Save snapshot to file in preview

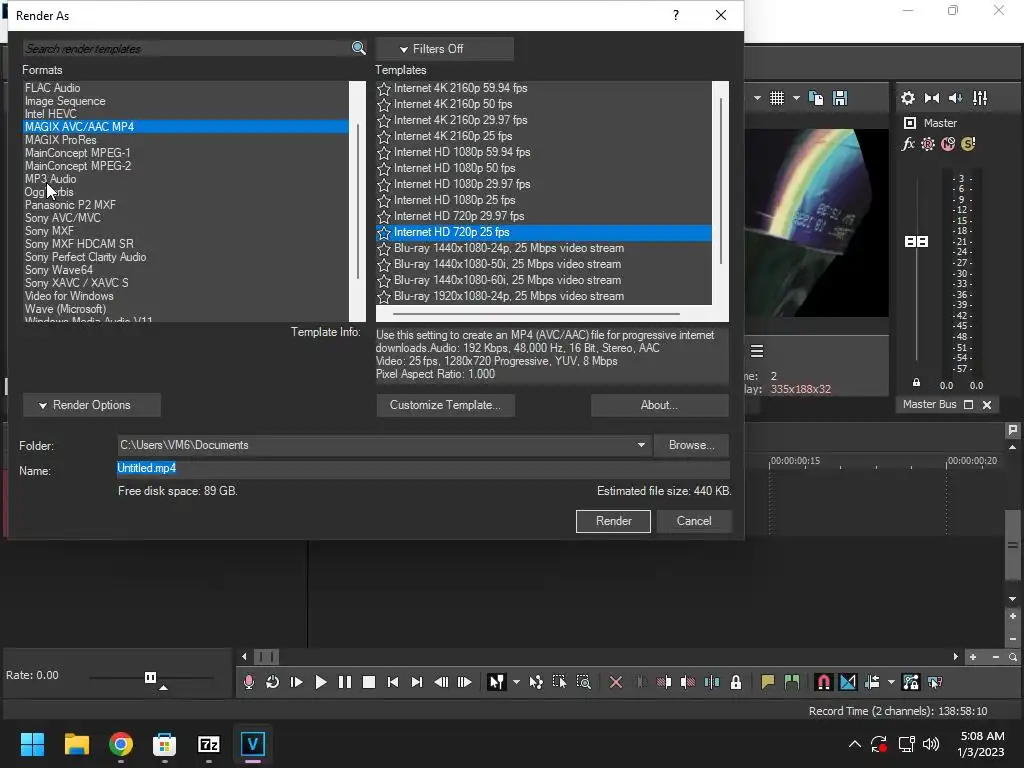840,98
